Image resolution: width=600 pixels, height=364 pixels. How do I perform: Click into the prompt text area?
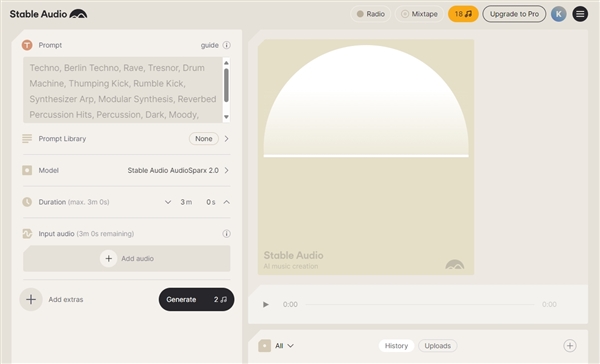122,90
